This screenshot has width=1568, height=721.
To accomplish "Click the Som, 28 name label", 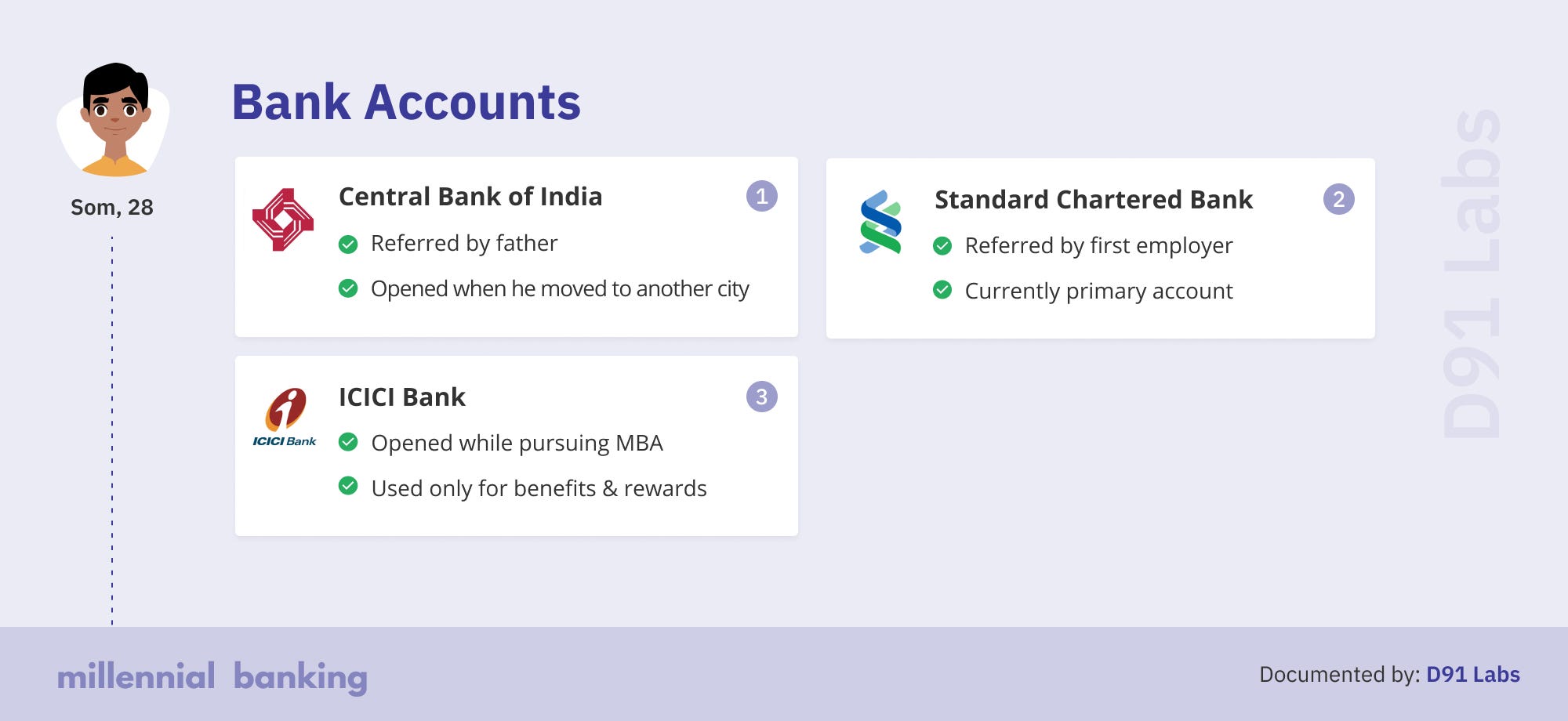I will 112,208.
